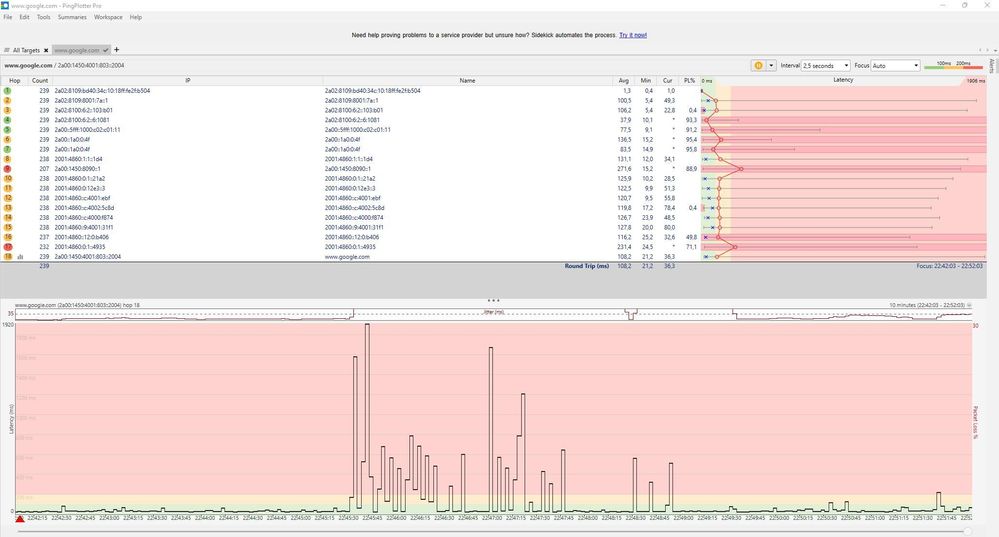Screen dimensions: 999x537
Task: Click the hop 1 green status circle
Action: click(8, 90)
